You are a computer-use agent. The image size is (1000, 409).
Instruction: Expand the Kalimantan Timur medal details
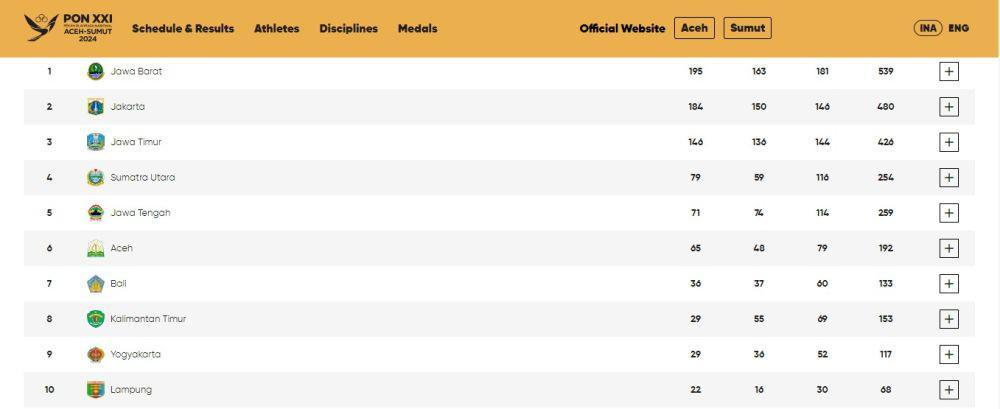tap(948, 318)
